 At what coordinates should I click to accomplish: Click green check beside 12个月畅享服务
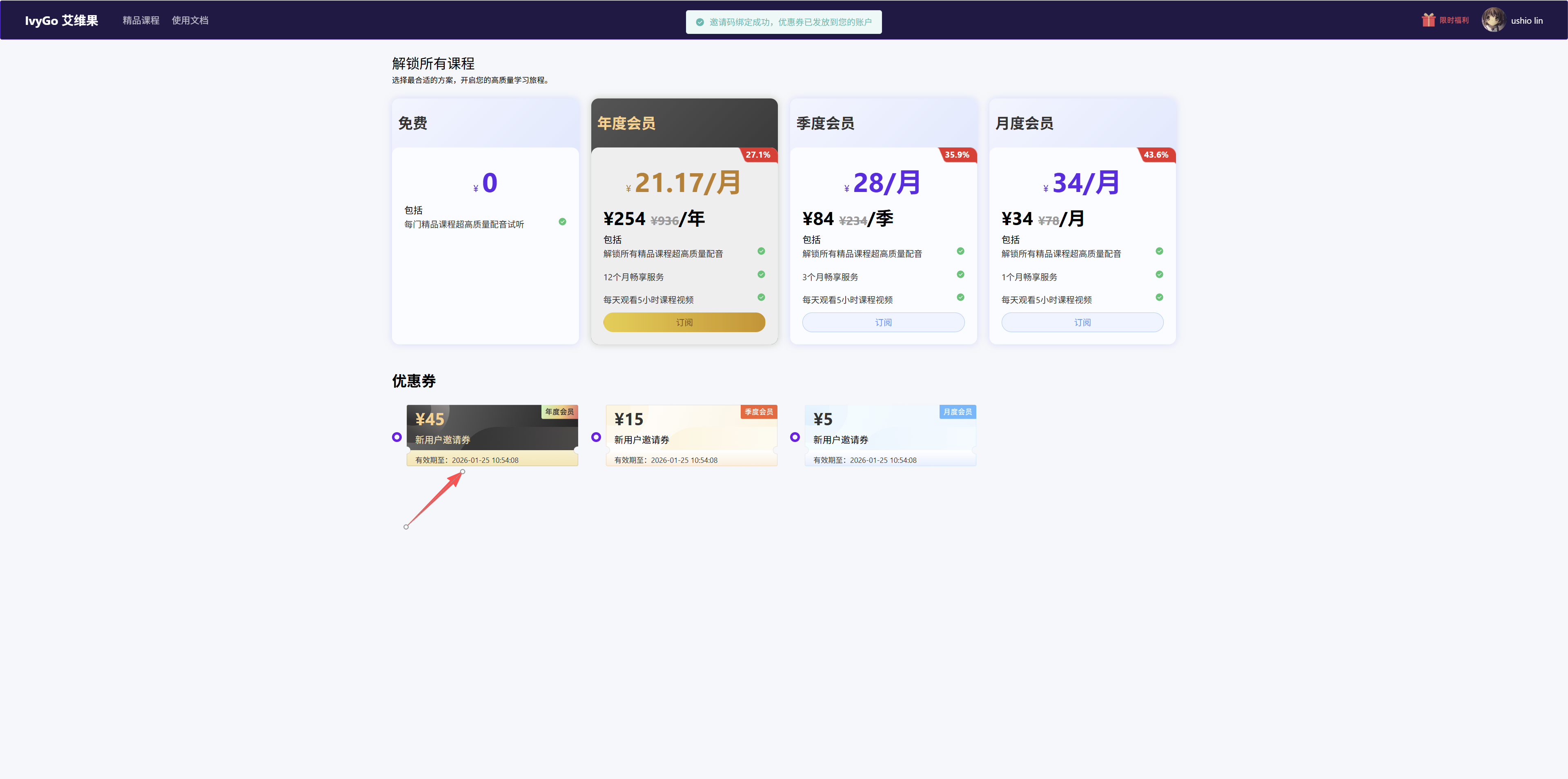pyautogui.click(x=761, y=275)
